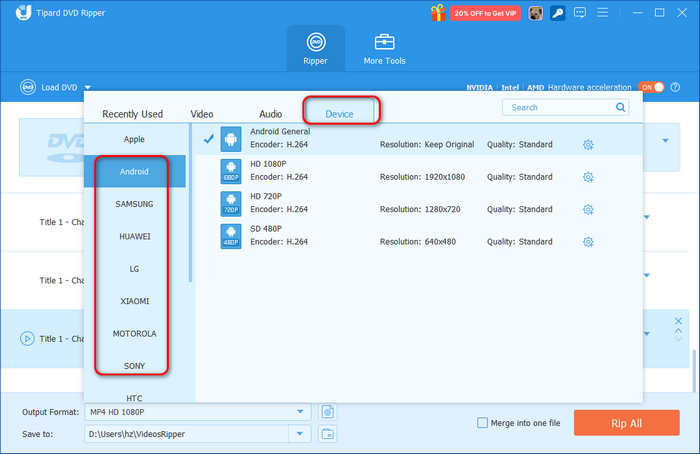Viewport: 700px width, 454px height.
Task: Play the third Title 1 chapter
Action: (27, 339)
